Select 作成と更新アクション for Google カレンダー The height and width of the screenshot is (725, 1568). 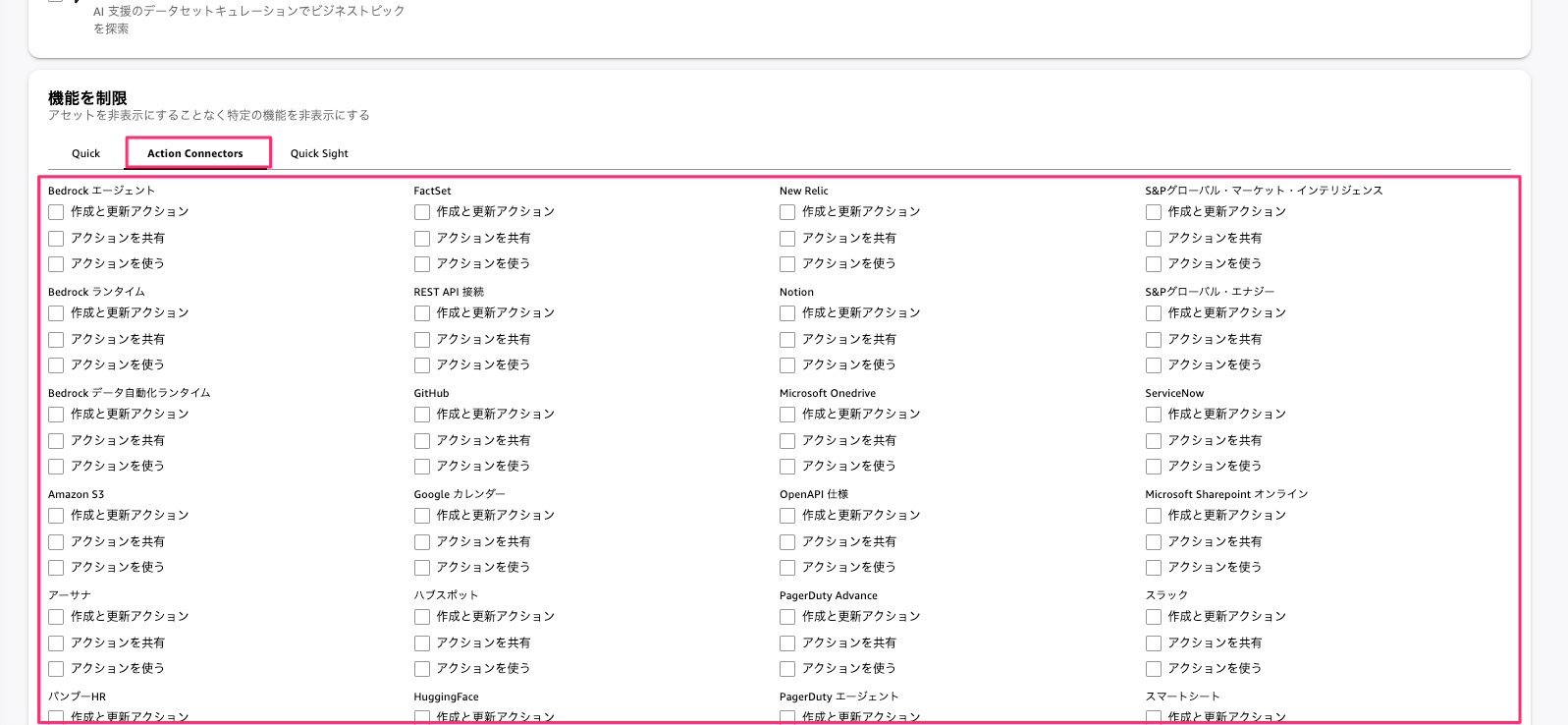(422, 516)
